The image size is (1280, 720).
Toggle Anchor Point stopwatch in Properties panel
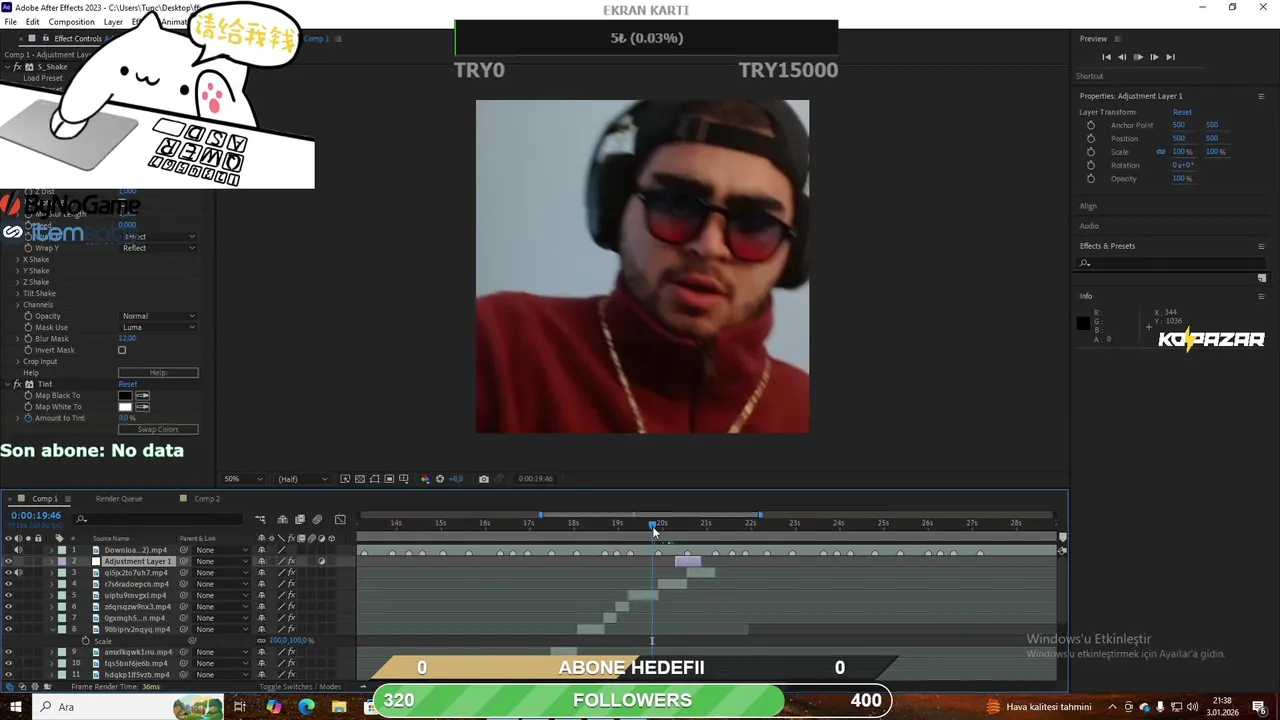(x=1091, y=125)
